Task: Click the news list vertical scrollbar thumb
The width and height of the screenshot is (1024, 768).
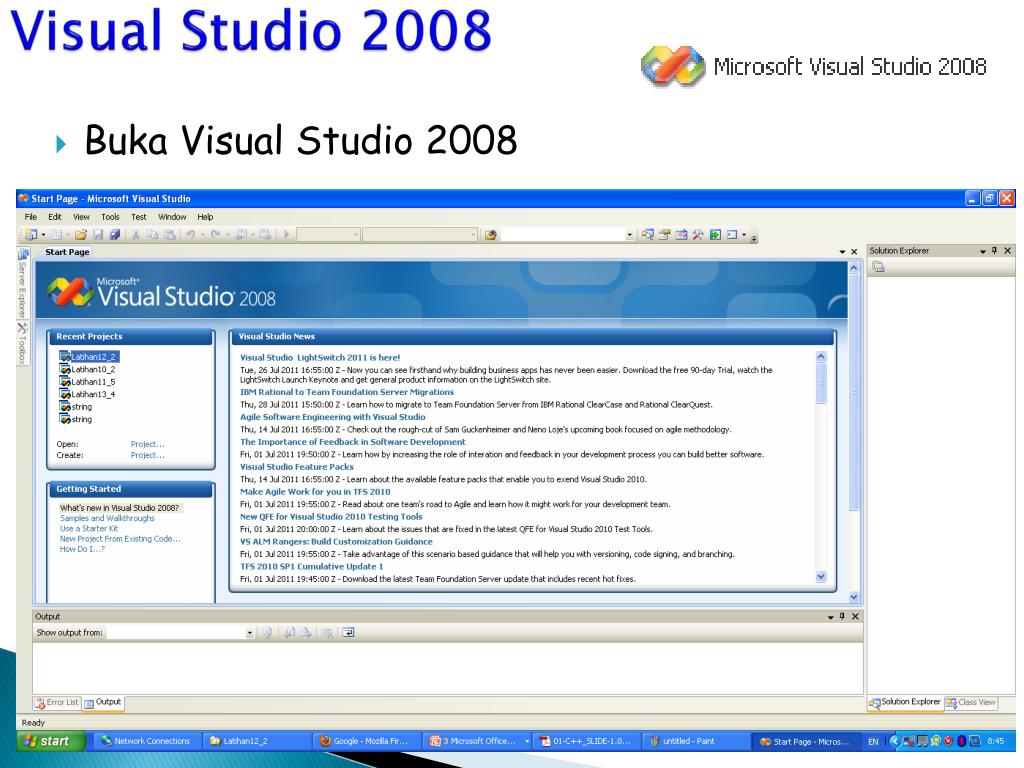Action: point(822,383)
